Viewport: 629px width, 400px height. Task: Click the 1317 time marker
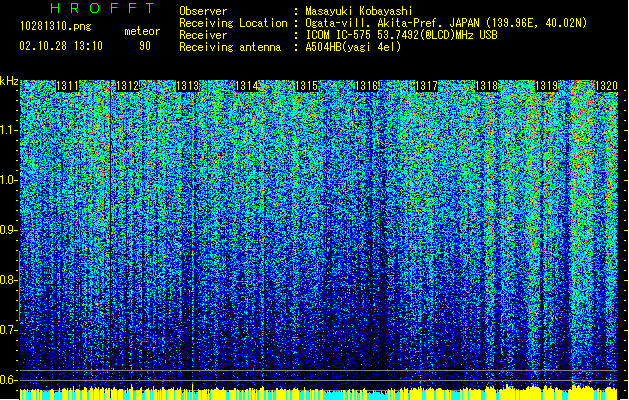426,86
